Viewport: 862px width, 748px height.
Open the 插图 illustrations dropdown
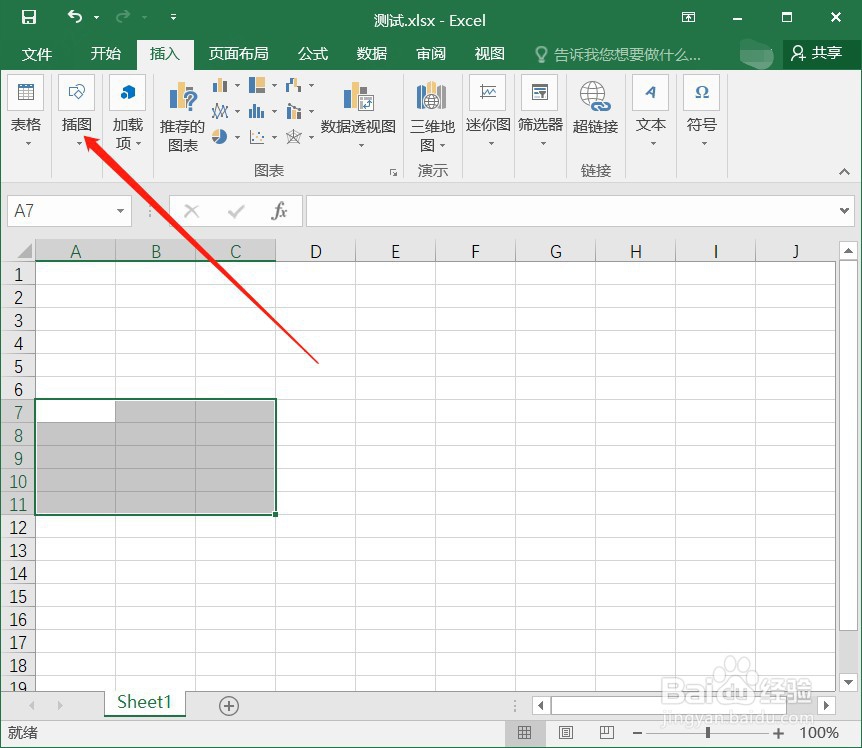76,112
